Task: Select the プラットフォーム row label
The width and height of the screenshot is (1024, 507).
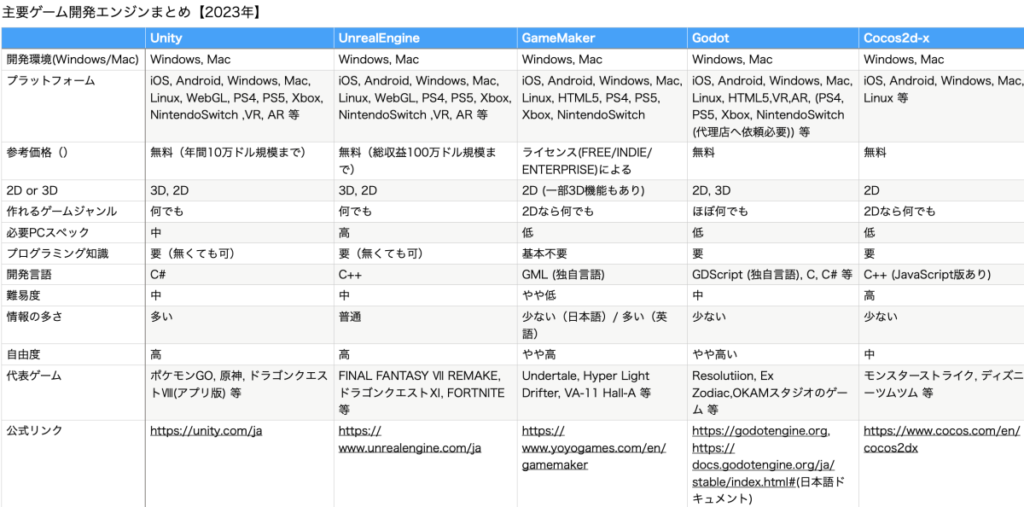Action: click(72, 106)
